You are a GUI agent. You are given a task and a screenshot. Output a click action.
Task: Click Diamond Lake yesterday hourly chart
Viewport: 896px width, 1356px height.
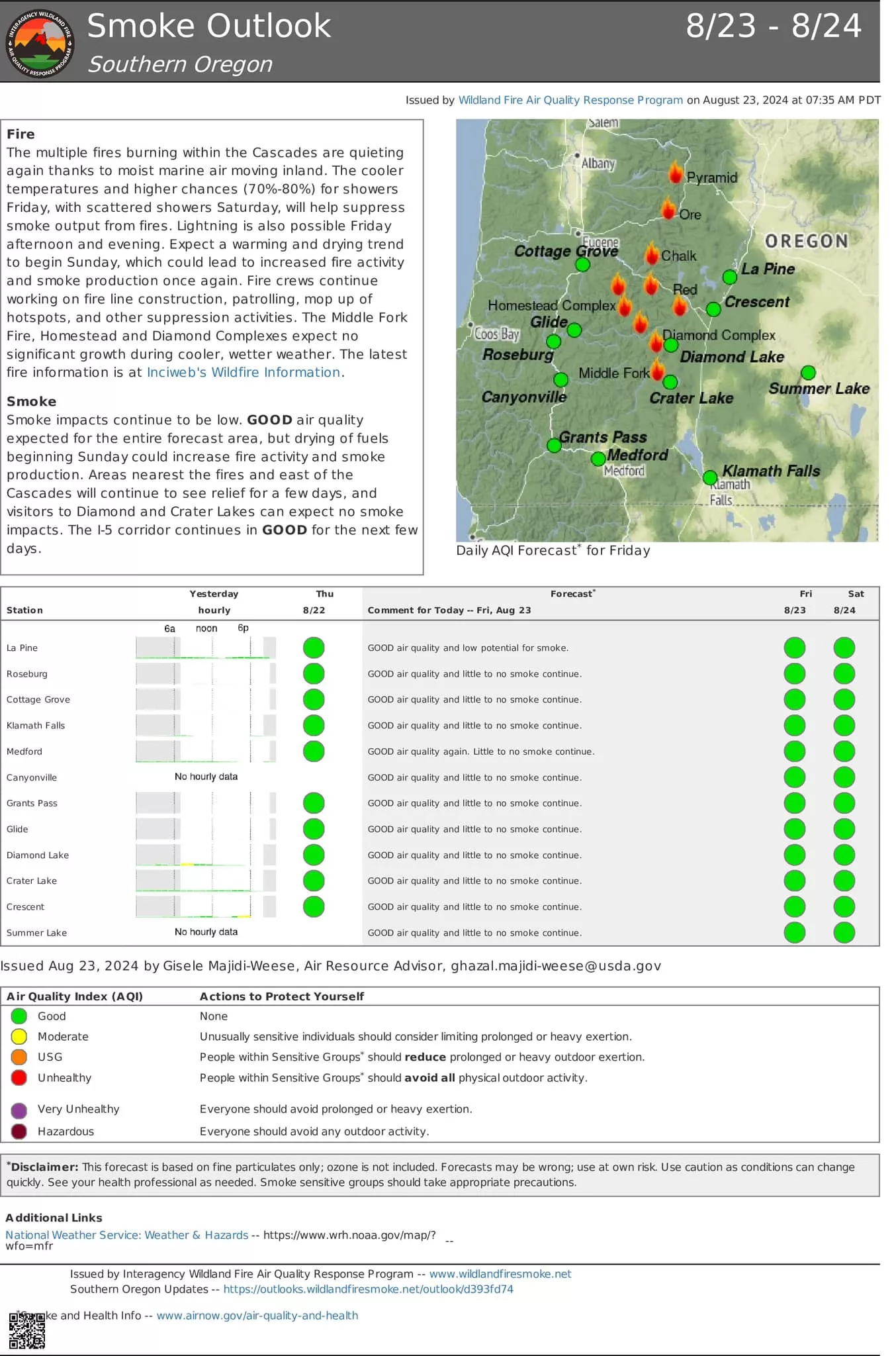206,855
